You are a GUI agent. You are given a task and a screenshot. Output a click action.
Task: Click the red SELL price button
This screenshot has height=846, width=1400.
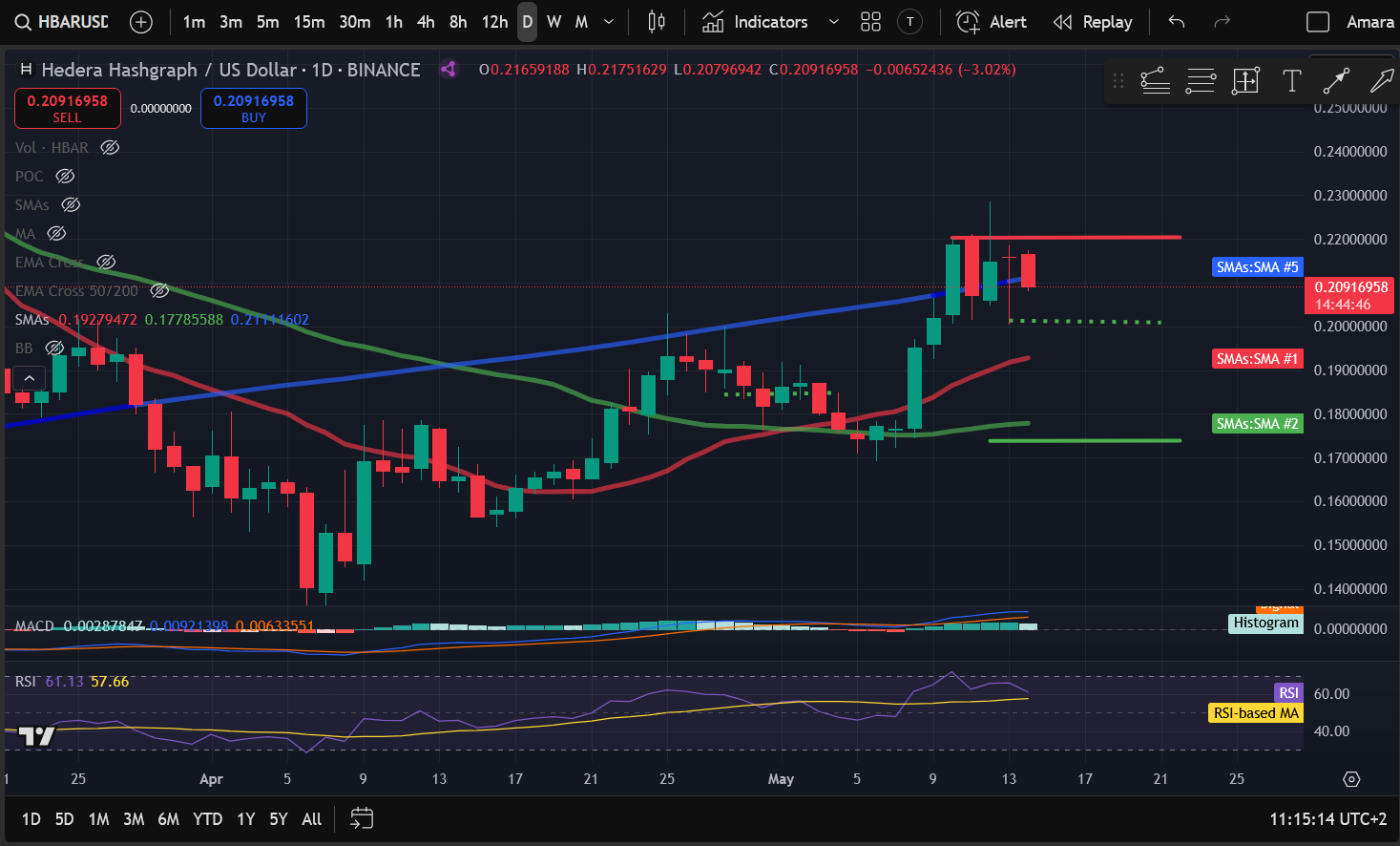coord(68,108)
